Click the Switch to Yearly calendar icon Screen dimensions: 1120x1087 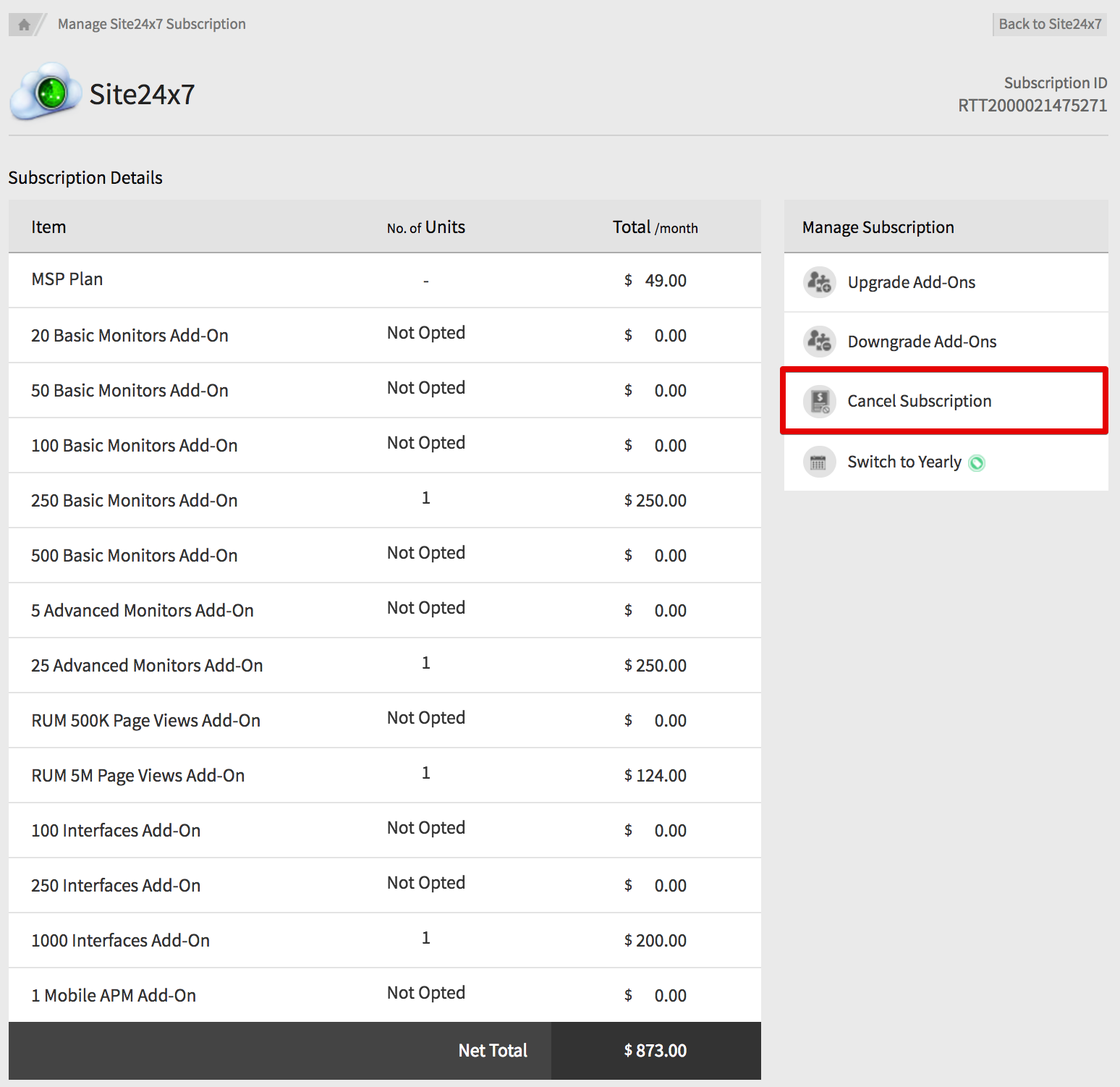point(819,462)
